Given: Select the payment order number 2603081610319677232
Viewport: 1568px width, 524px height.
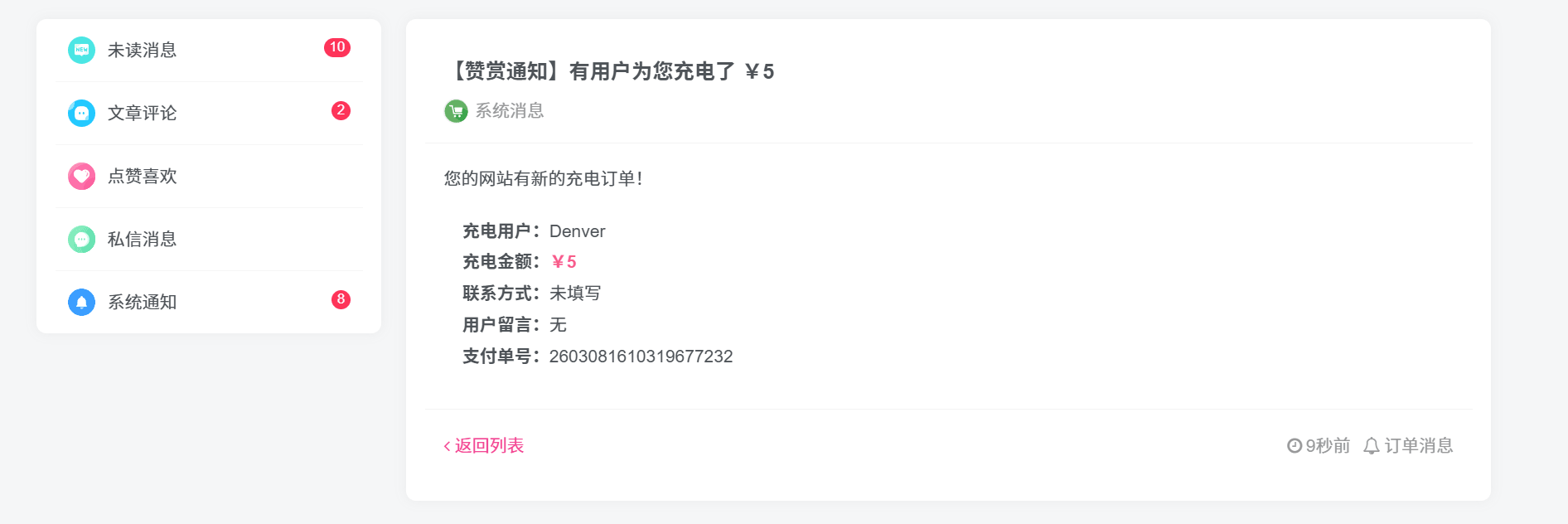Looking at the screenshot, I should (641, 357).
